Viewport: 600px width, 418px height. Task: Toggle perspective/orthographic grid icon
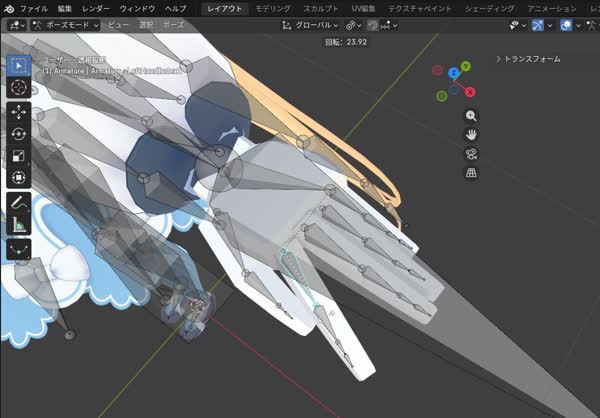click(471, 173)
